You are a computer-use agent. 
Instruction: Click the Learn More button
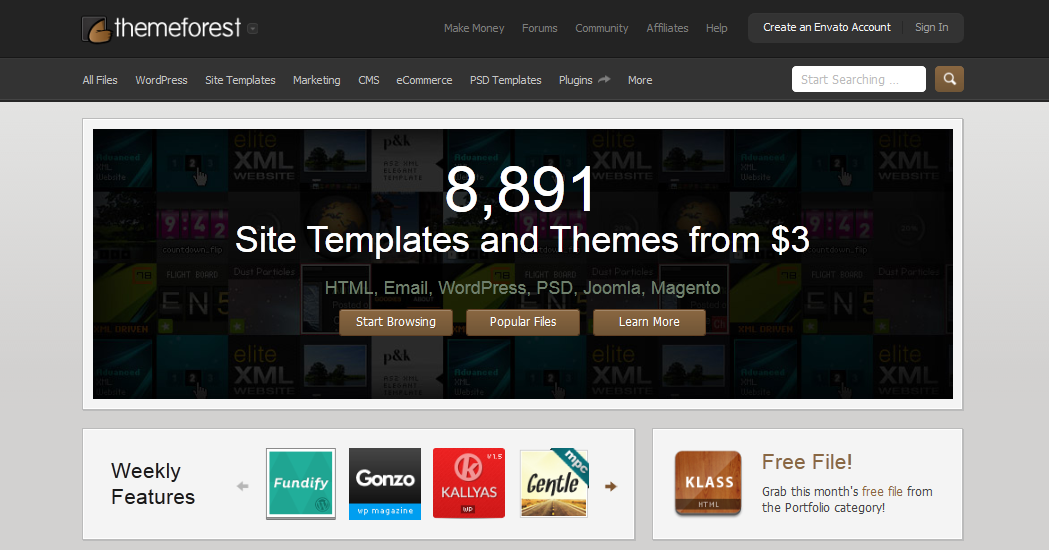649,322
